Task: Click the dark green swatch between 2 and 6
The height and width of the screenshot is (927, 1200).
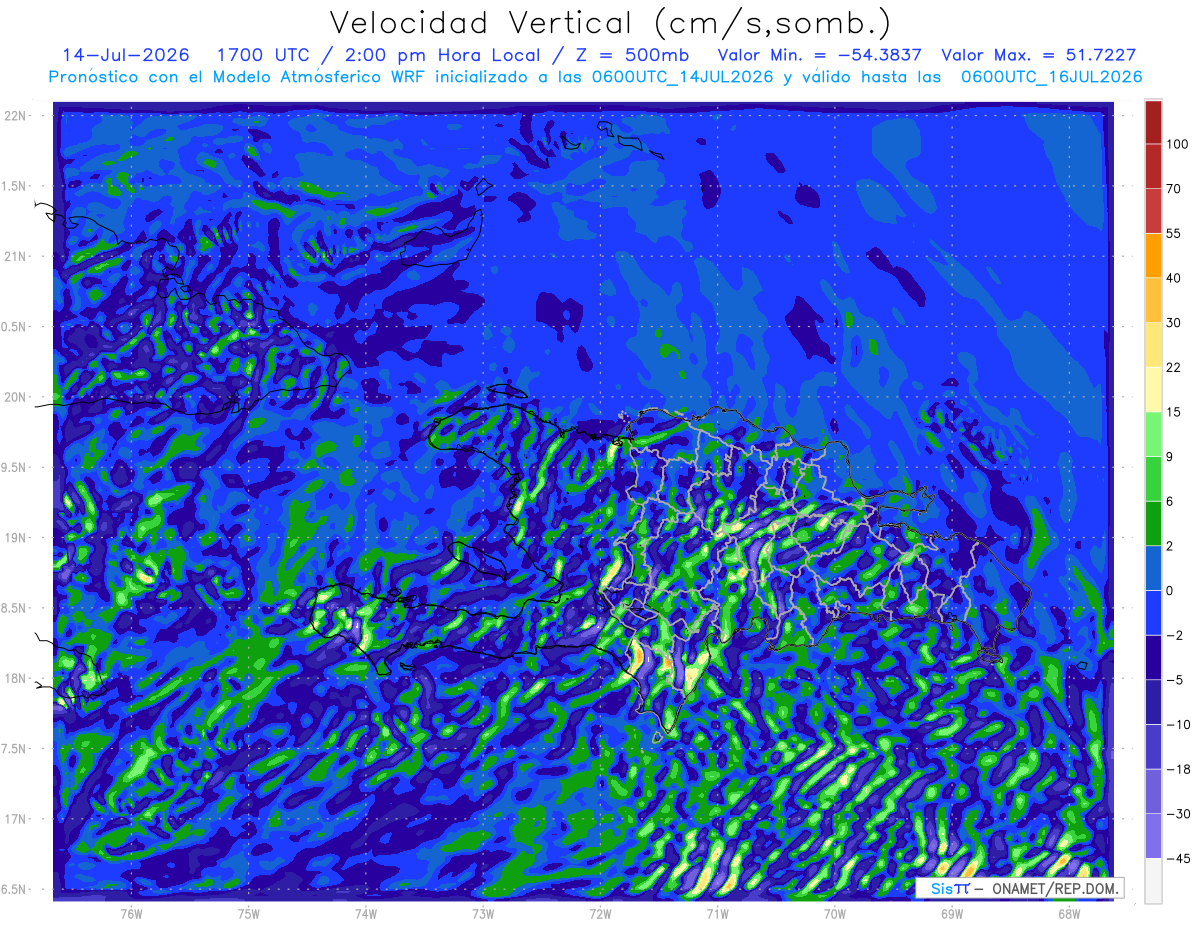Action: pyautogui.click(x=1153, y=523)
